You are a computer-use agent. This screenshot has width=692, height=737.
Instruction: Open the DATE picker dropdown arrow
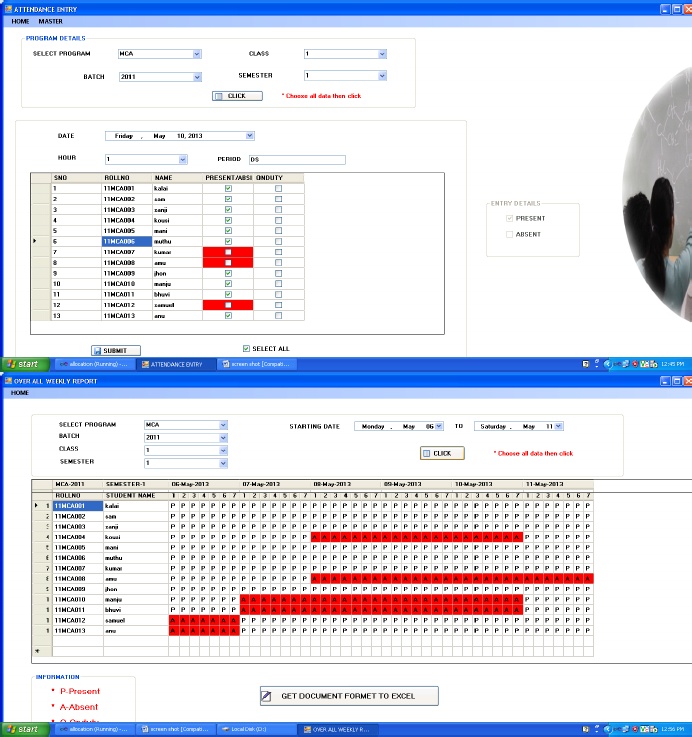point(250,136)
